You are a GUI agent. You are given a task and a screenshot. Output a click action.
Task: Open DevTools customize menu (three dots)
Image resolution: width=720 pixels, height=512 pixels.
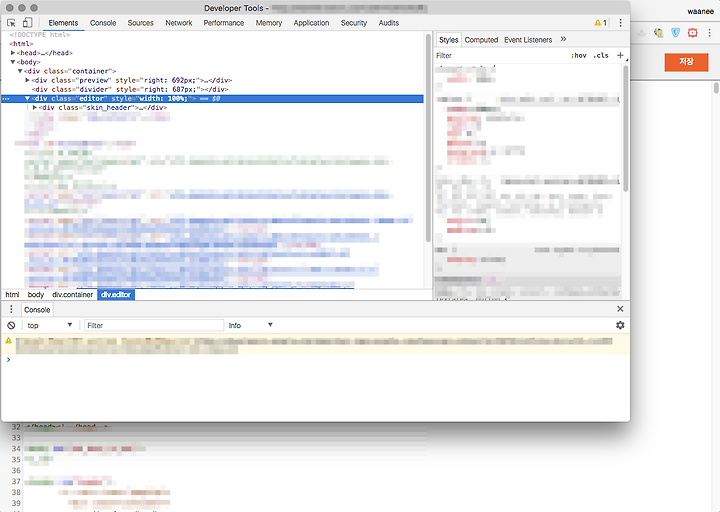coord(620,23)
